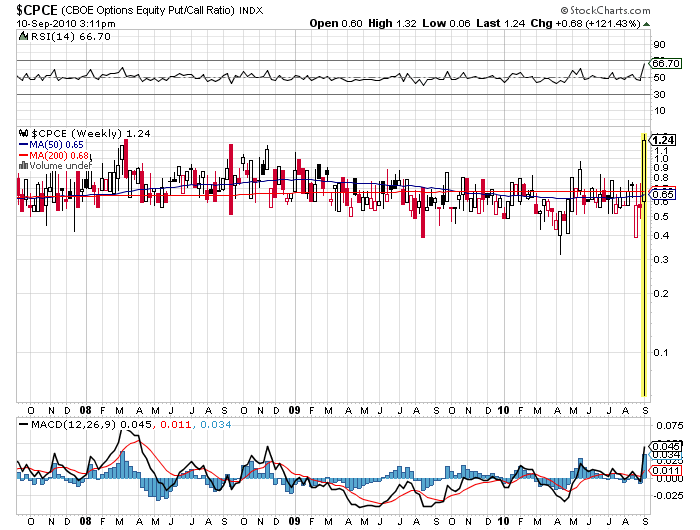Click the 0.045 value tag on MACD axis
Viewport: 700px width, 530px height.
(x=666, y=447)
